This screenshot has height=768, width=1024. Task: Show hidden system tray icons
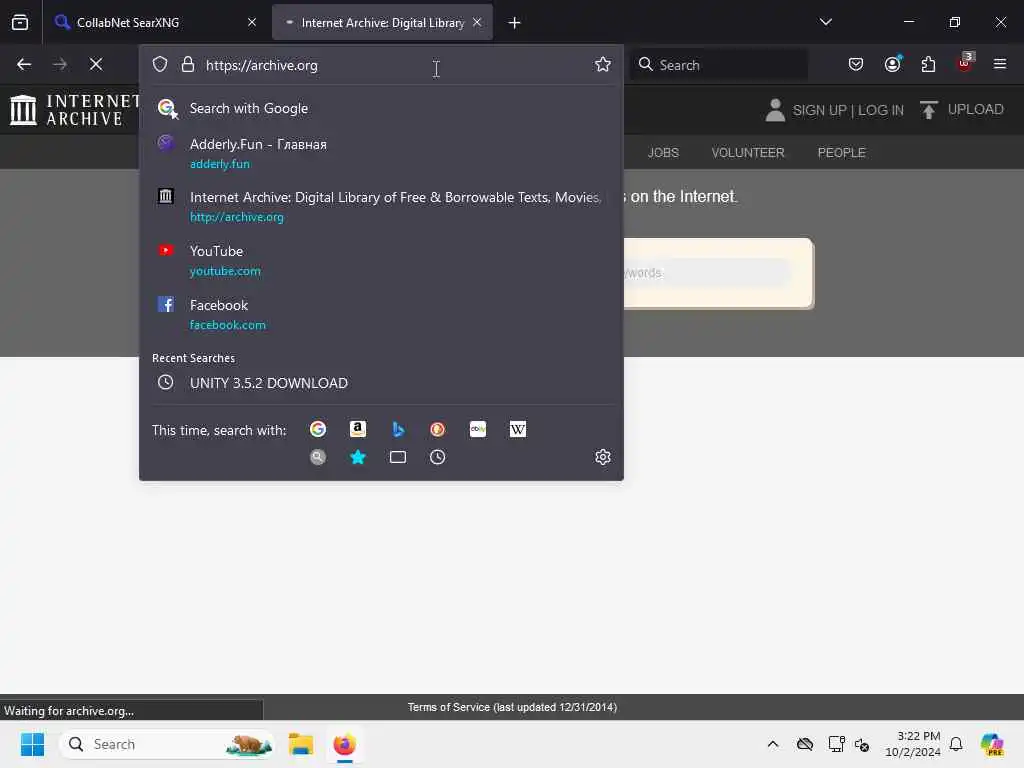pos(773,744)
